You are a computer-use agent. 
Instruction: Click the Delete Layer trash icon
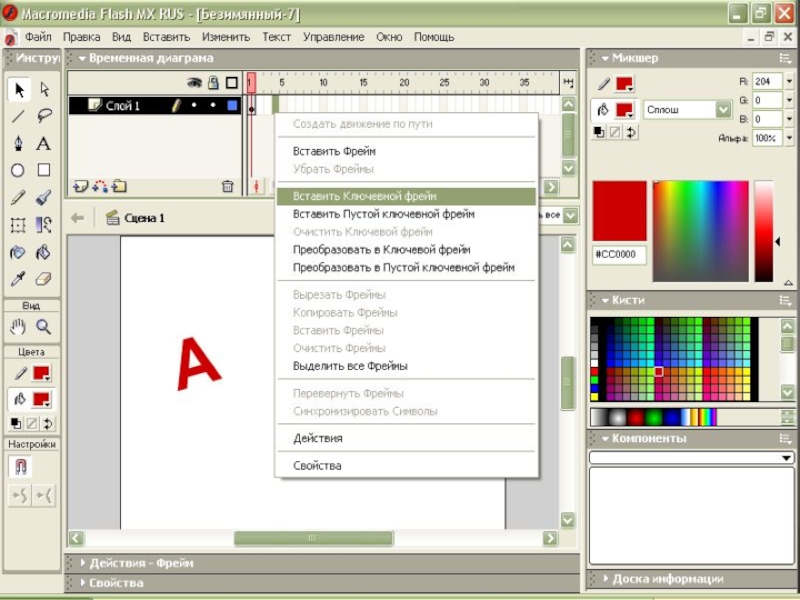click(x=228, y=187)
